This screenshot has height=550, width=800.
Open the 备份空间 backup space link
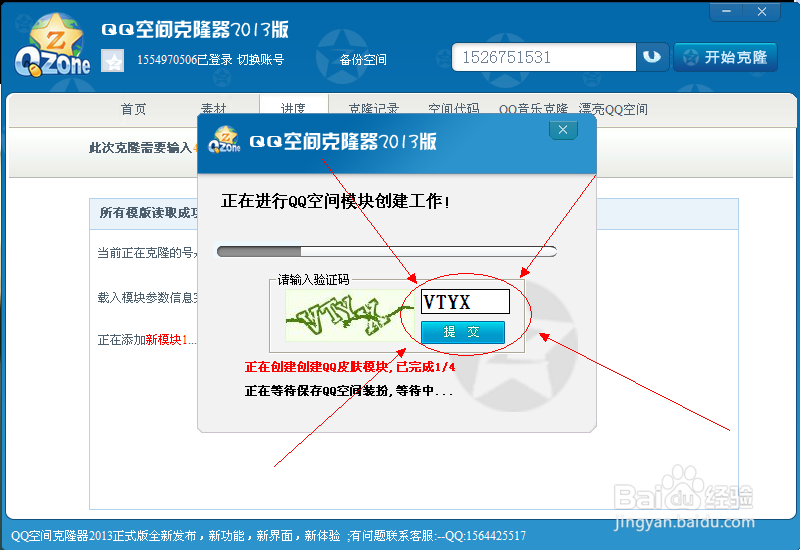tap(363, 60)
